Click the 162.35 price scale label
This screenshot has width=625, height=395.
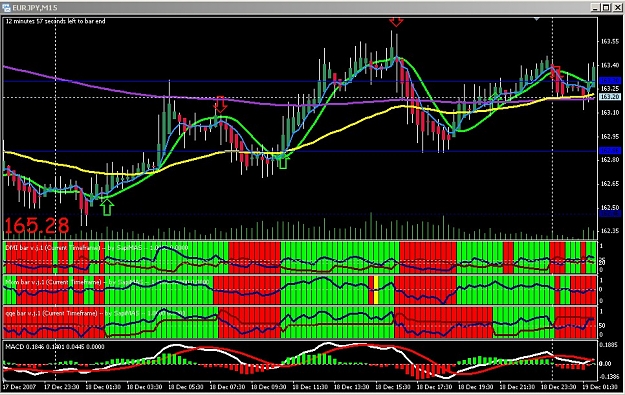610,231
